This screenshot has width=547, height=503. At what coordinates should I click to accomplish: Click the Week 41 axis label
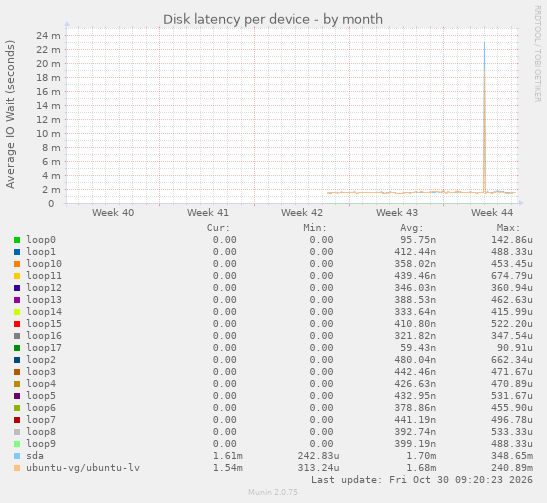208,212
